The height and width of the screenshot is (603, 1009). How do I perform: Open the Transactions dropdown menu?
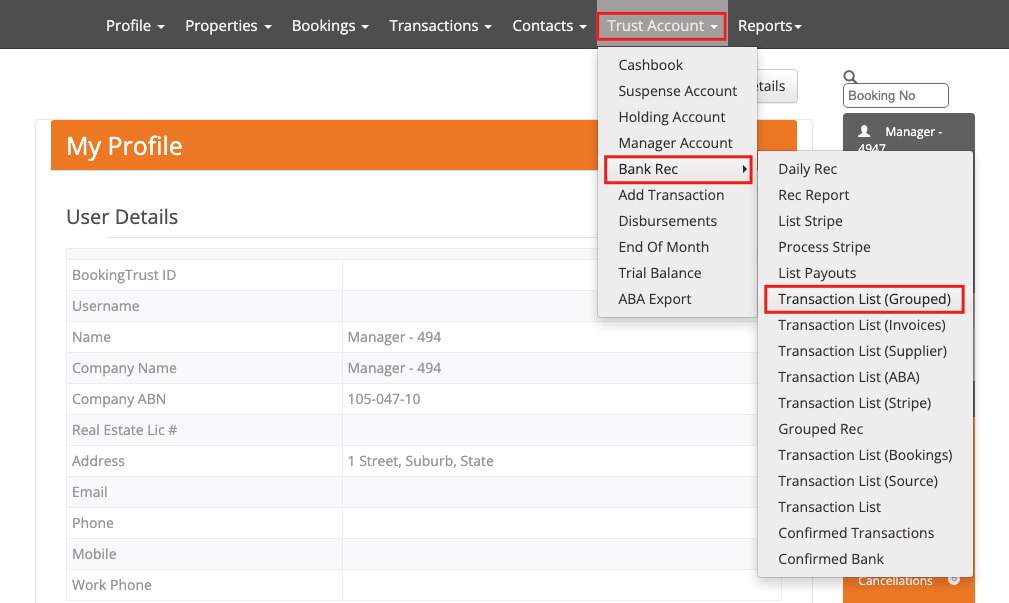[x=440, y=26]
